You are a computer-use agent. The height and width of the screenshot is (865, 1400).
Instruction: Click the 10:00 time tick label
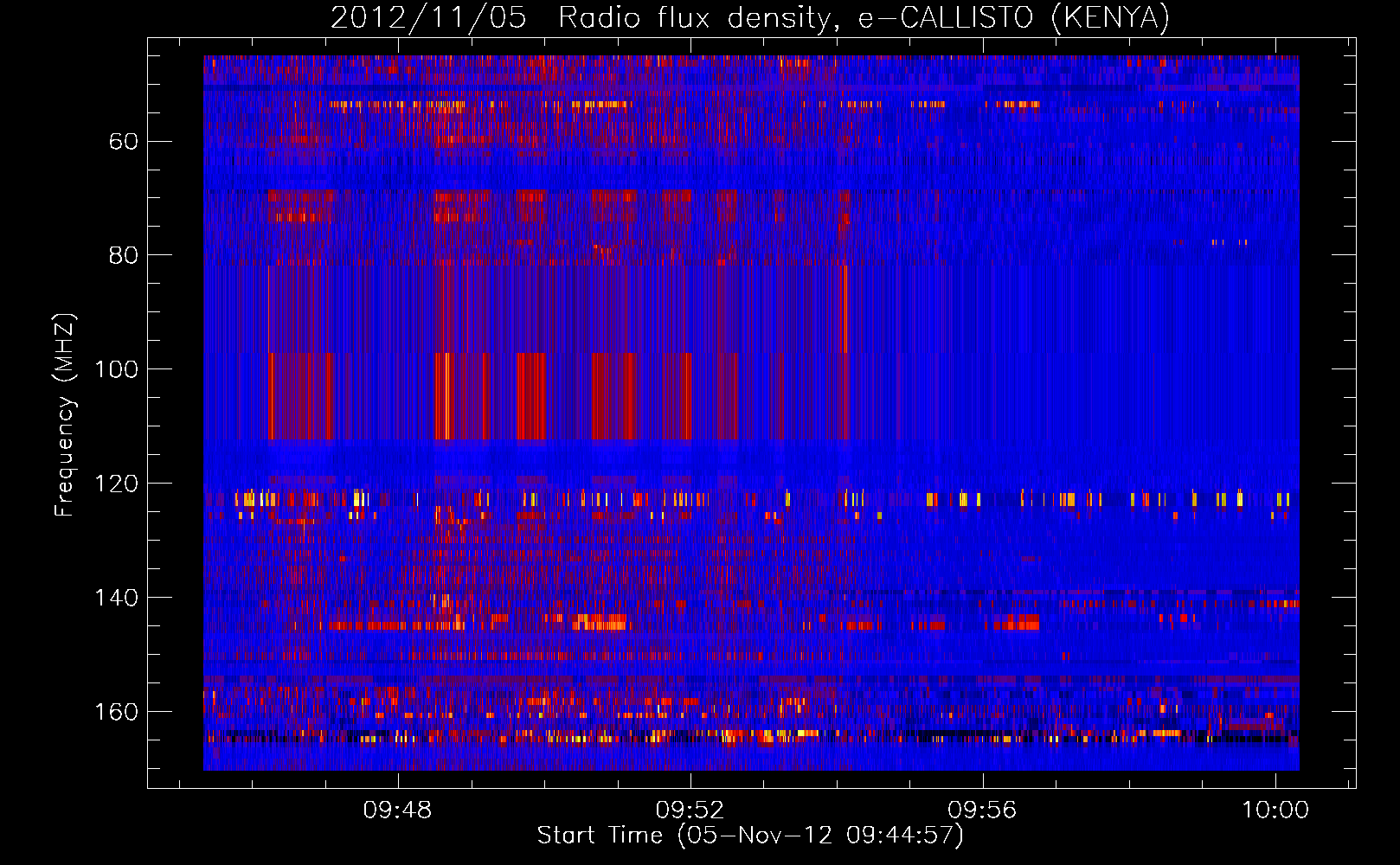(1275, 811)
